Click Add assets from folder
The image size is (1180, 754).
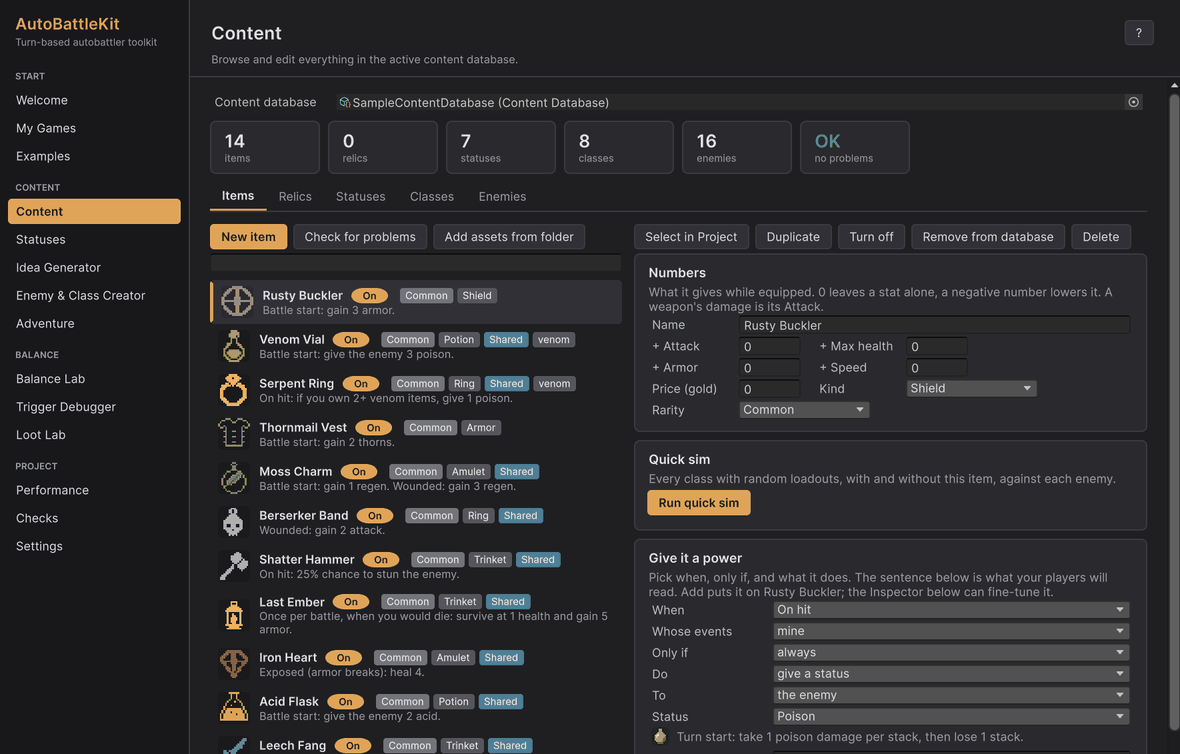tap(509, 236)
